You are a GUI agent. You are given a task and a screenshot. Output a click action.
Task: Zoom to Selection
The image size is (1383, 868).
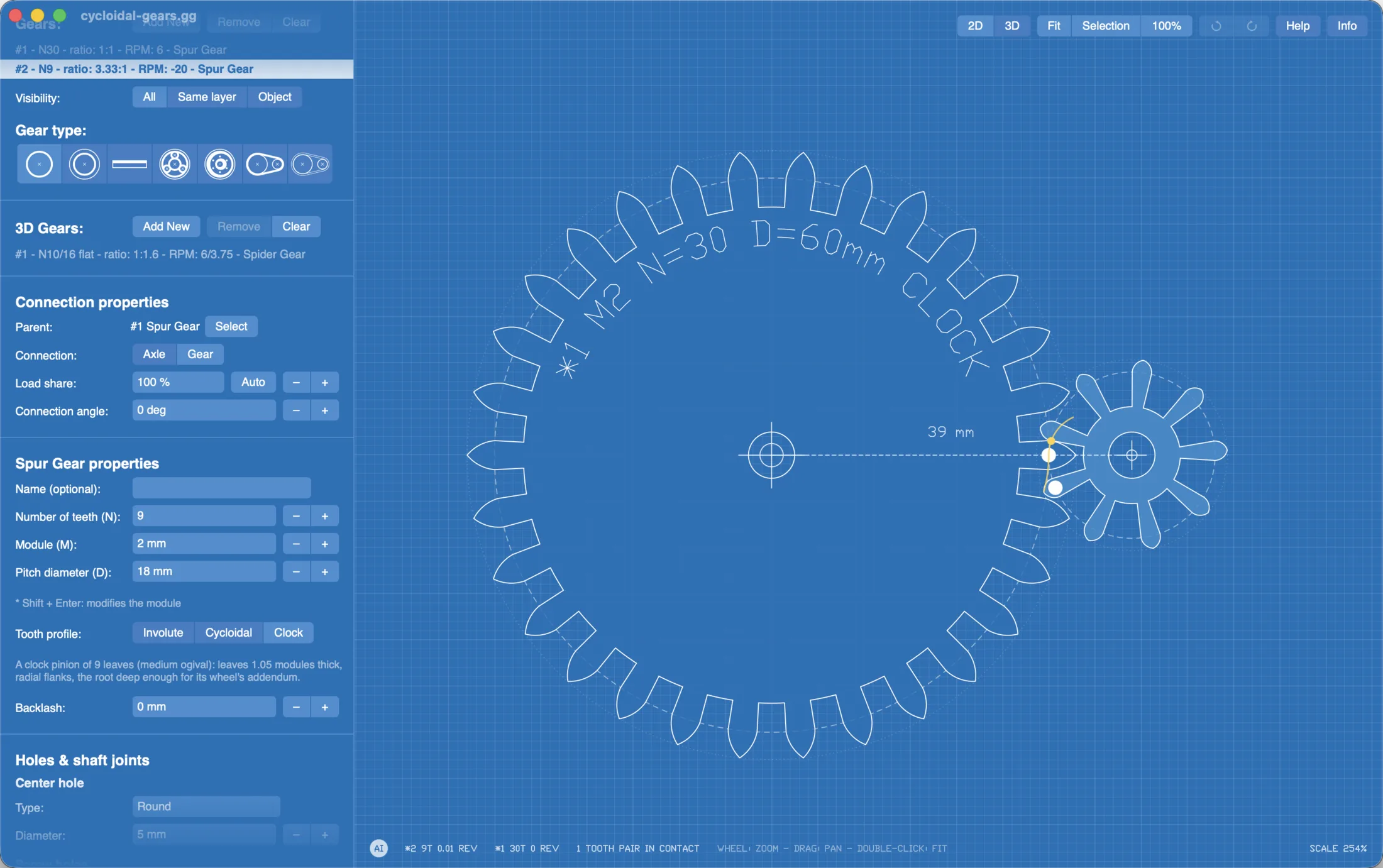coord(1106,26)
